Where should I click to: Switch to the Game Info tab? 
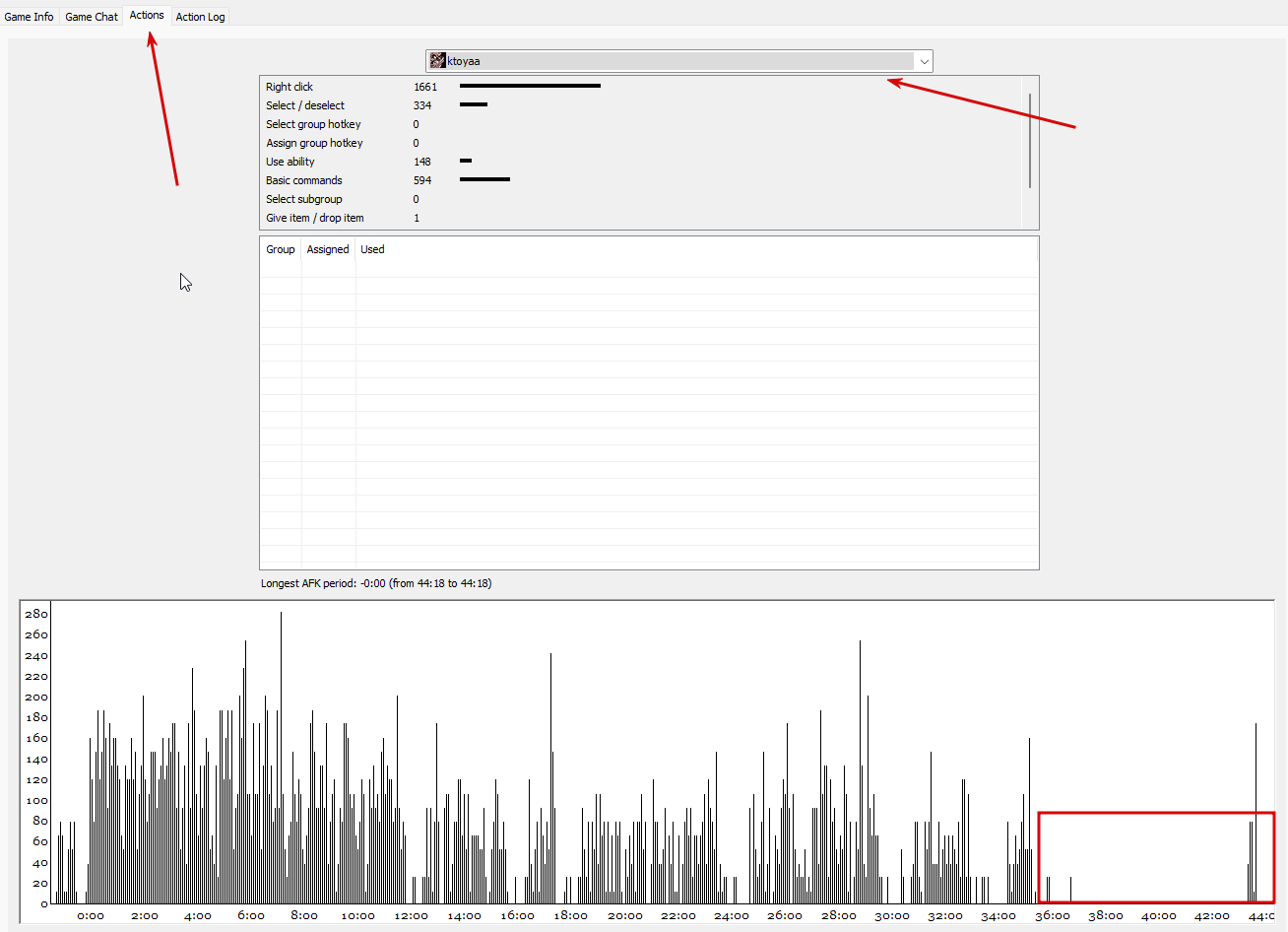[x=29, y=17]
